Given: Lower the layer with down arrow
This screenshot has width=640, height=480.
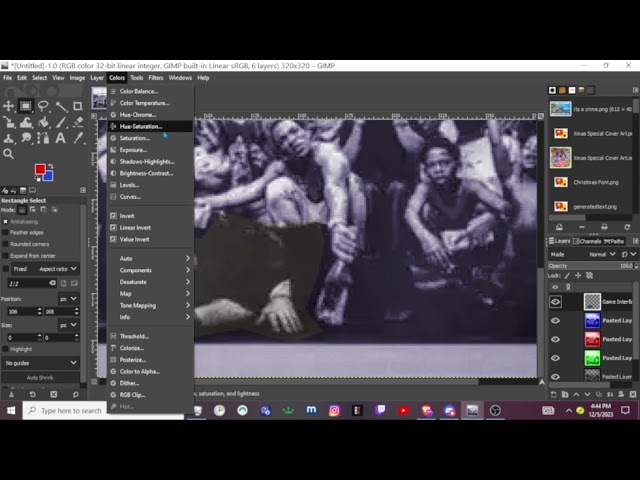Looking at the screenshot, I should click(x=587, y=394).
